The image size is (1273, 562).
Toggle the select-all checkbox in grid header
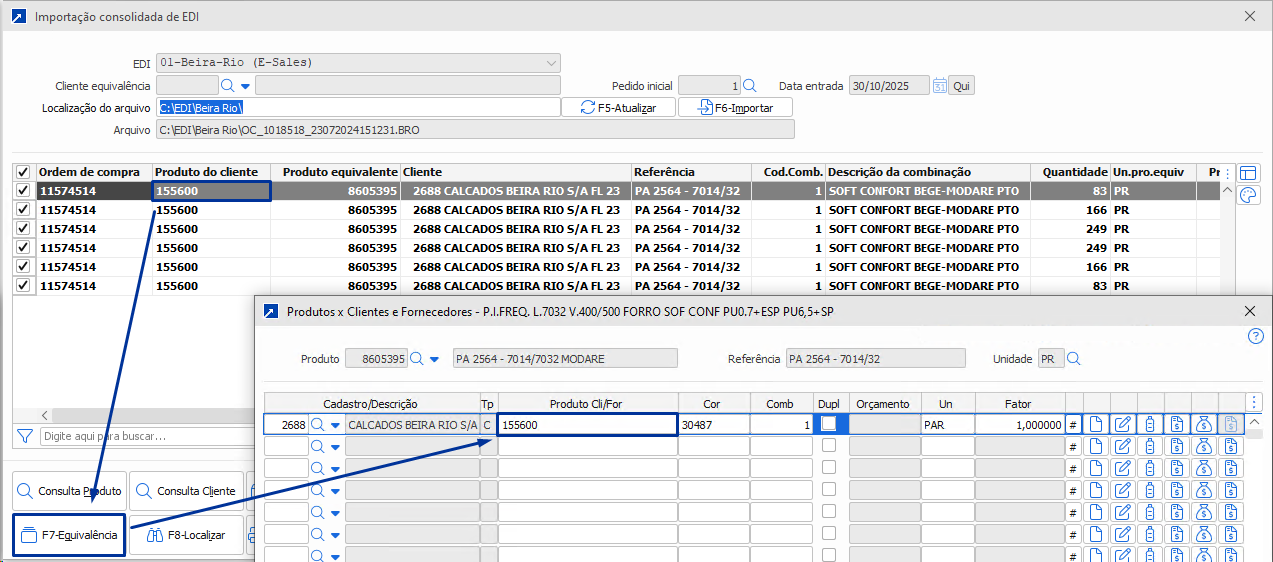(x=23, y=172)
